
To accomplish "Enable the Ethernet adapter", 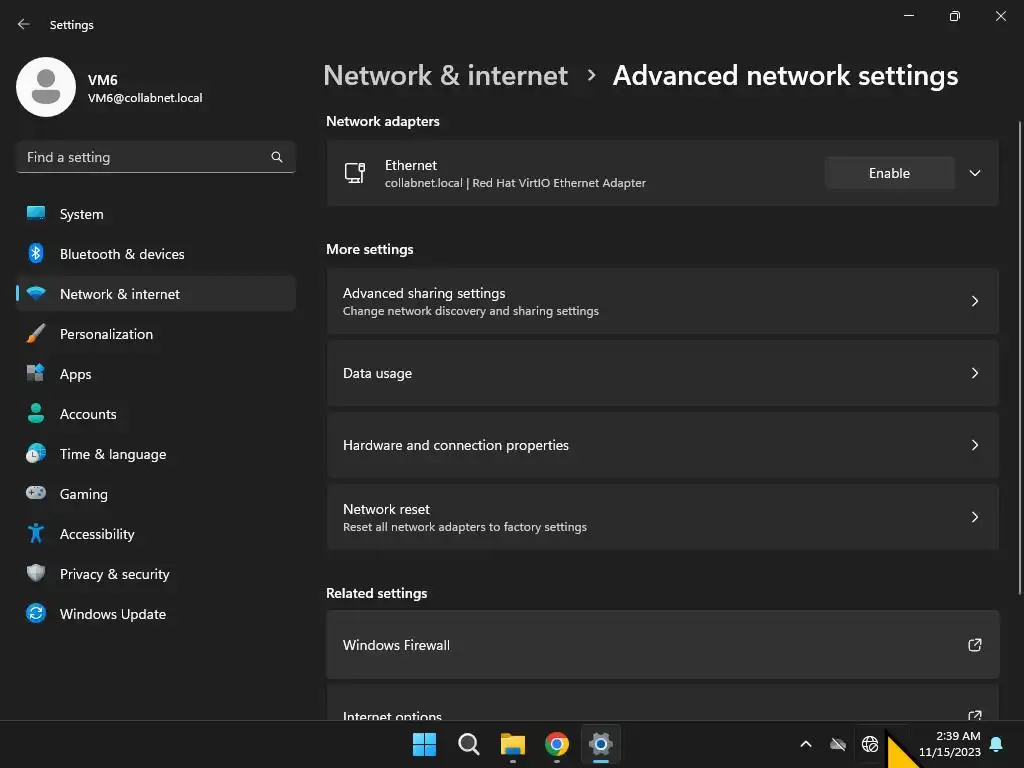I will pos(889,173).
